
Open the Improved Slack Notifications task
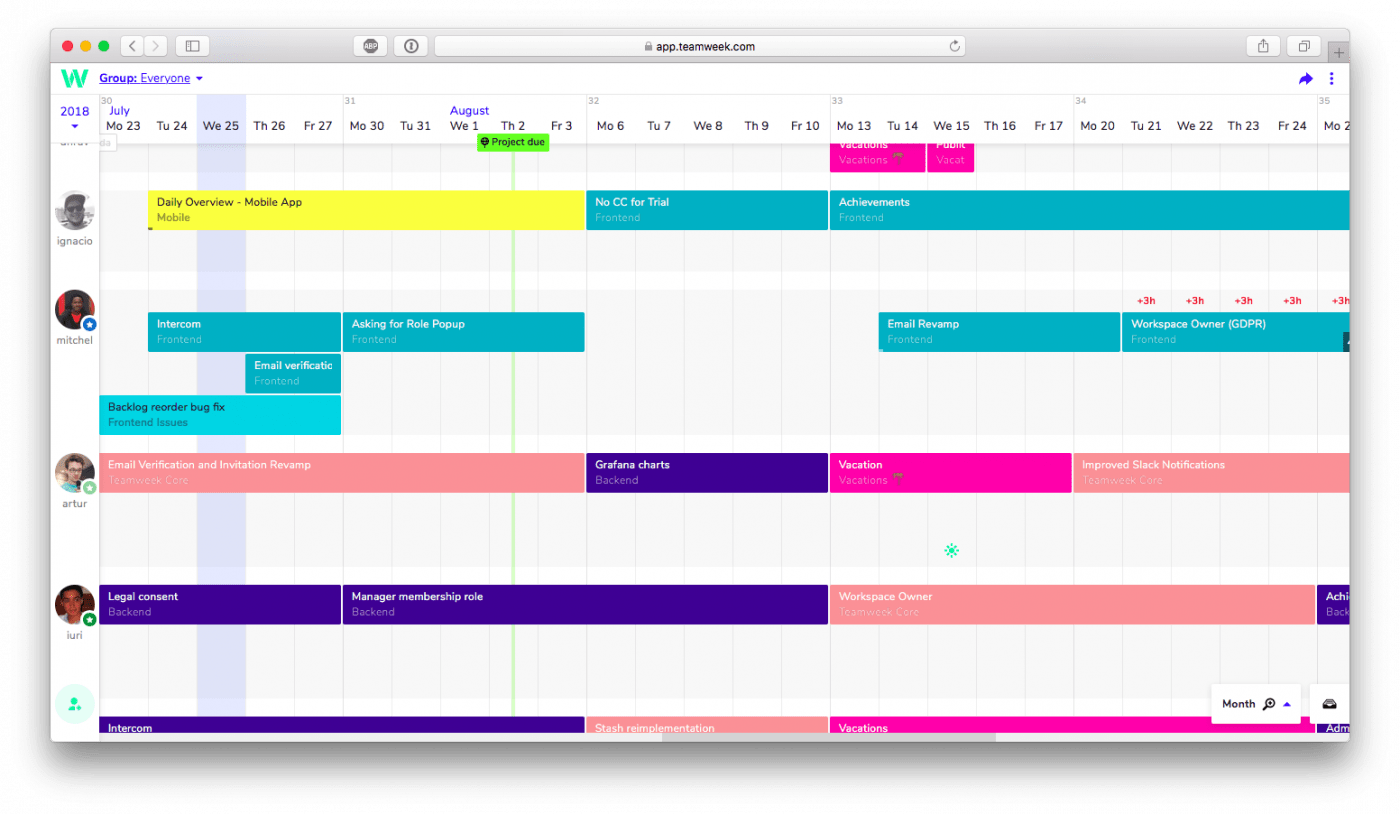coord(1211,473)
